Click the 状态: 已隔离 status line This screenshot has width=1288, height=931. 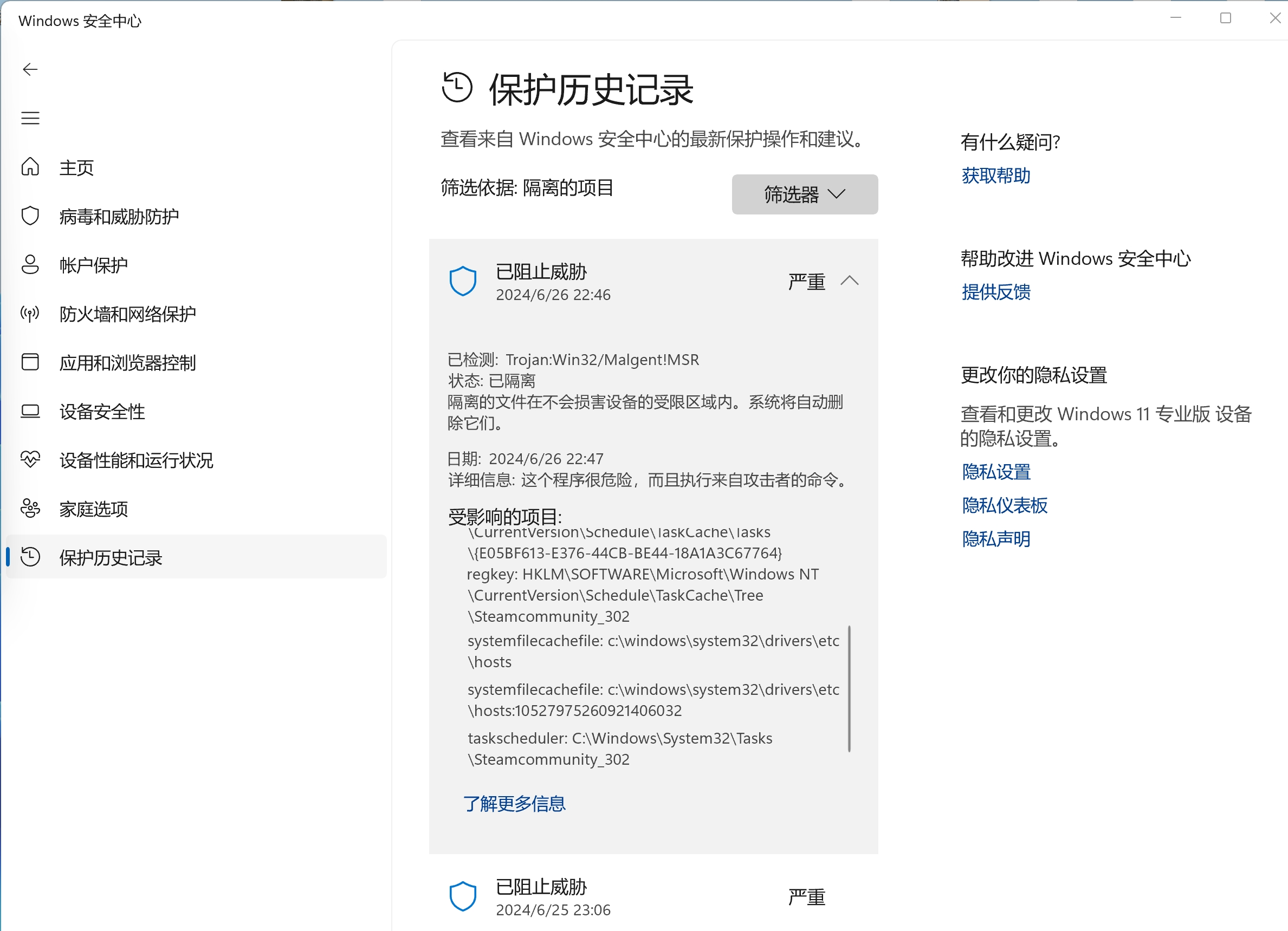(492, 381)
